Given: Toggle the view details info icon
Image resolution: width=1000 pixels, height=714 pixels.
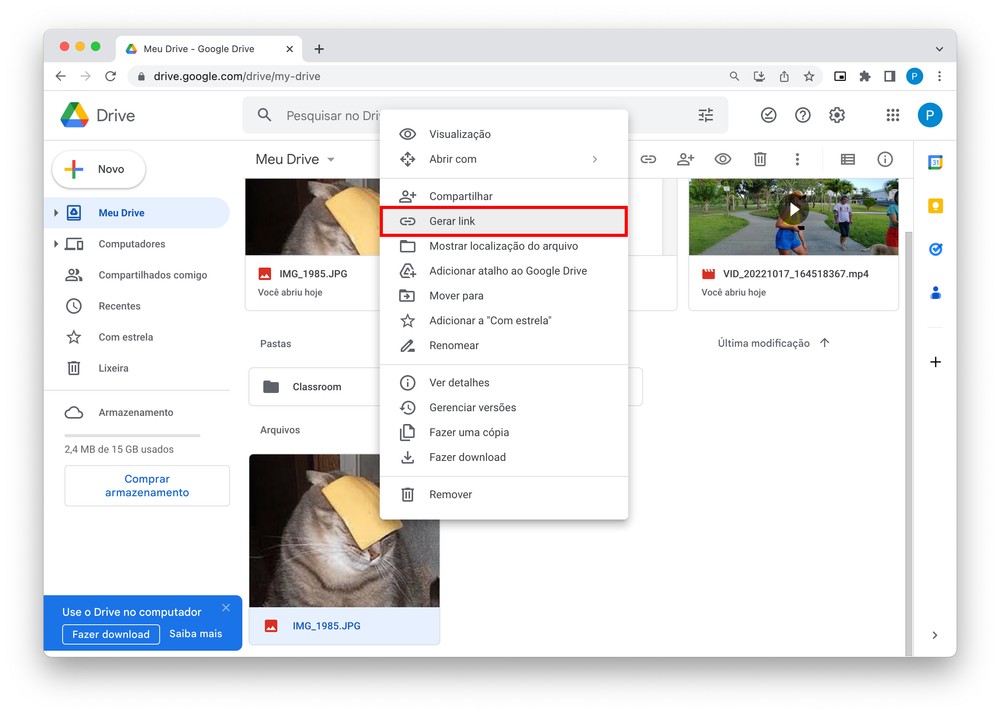Looking at the screenshot, I should click(885, 159).
